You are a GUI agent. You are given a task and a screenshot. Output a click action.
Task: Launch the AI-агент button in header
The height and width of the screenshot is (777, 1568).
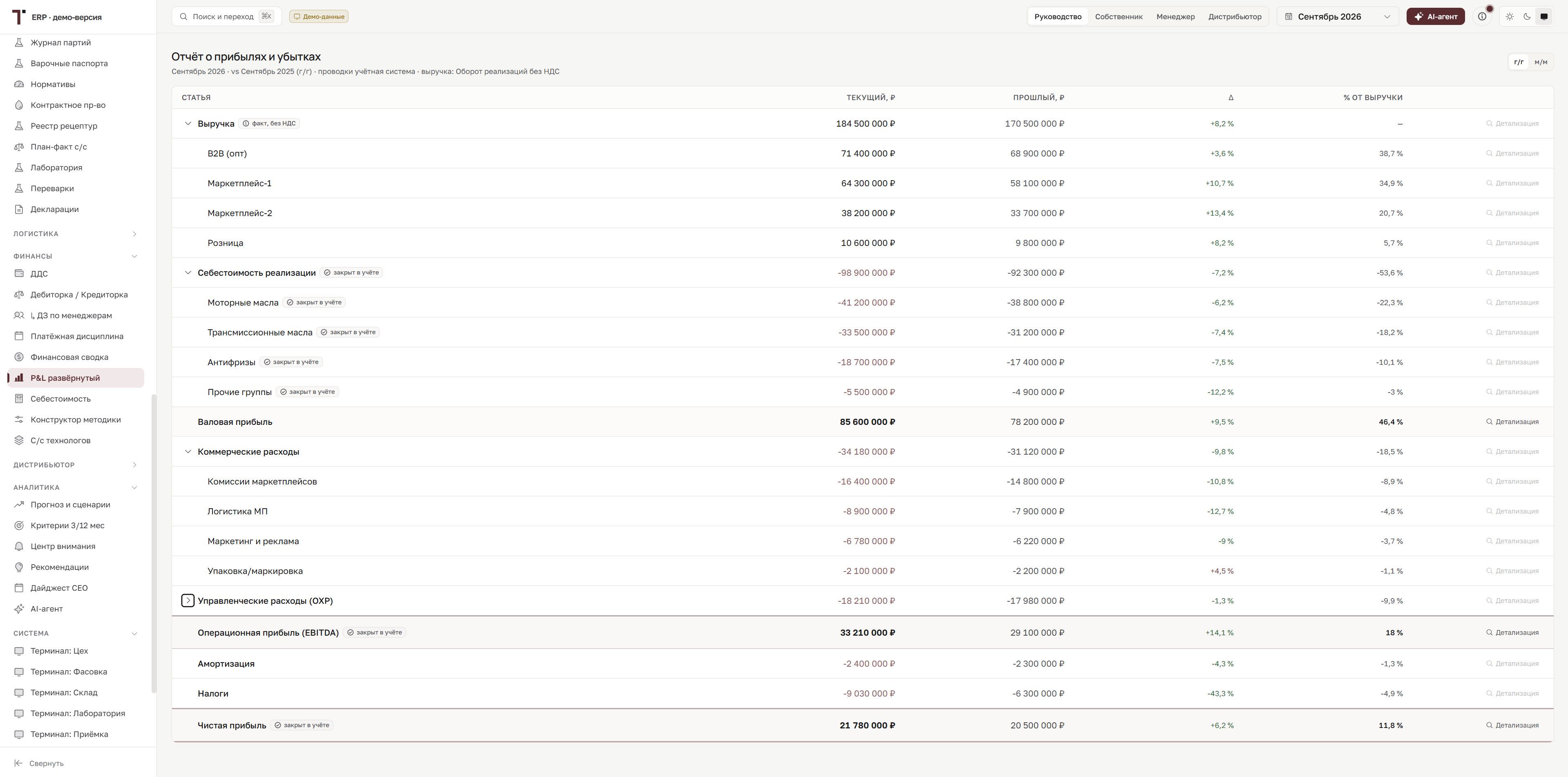[x=1435, y=16]
